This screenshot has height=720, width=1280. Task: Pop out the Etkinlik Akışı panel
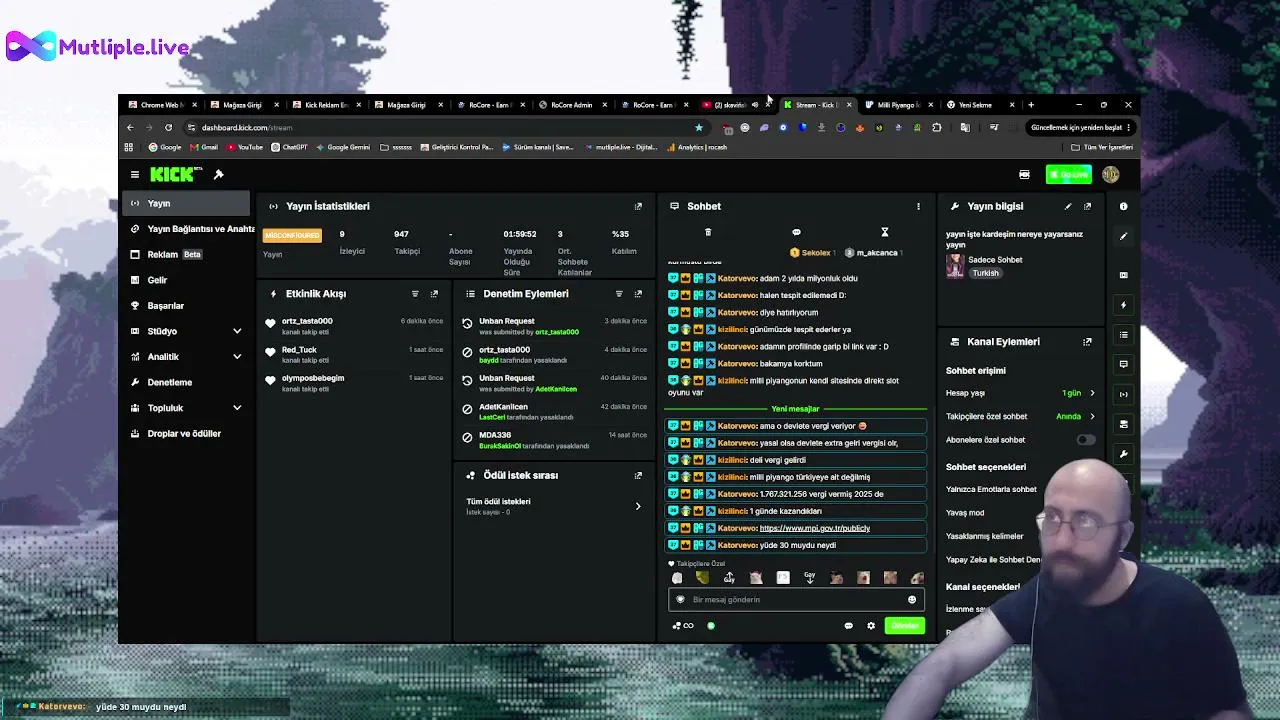434,294
